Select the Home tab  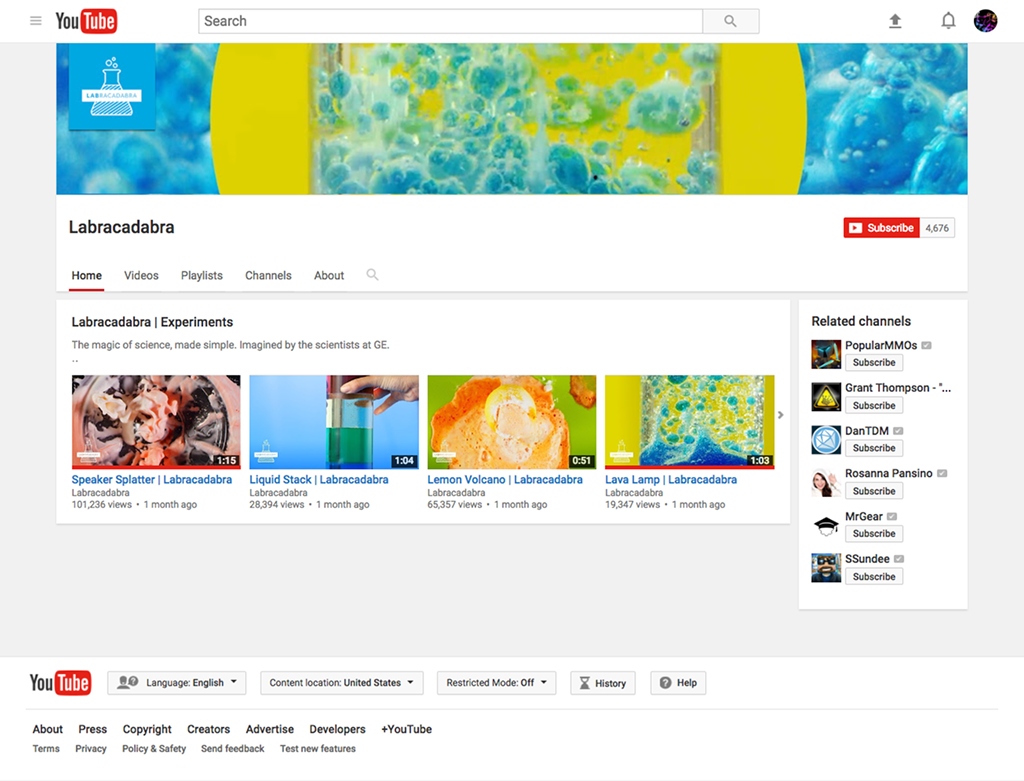(87, 276)
